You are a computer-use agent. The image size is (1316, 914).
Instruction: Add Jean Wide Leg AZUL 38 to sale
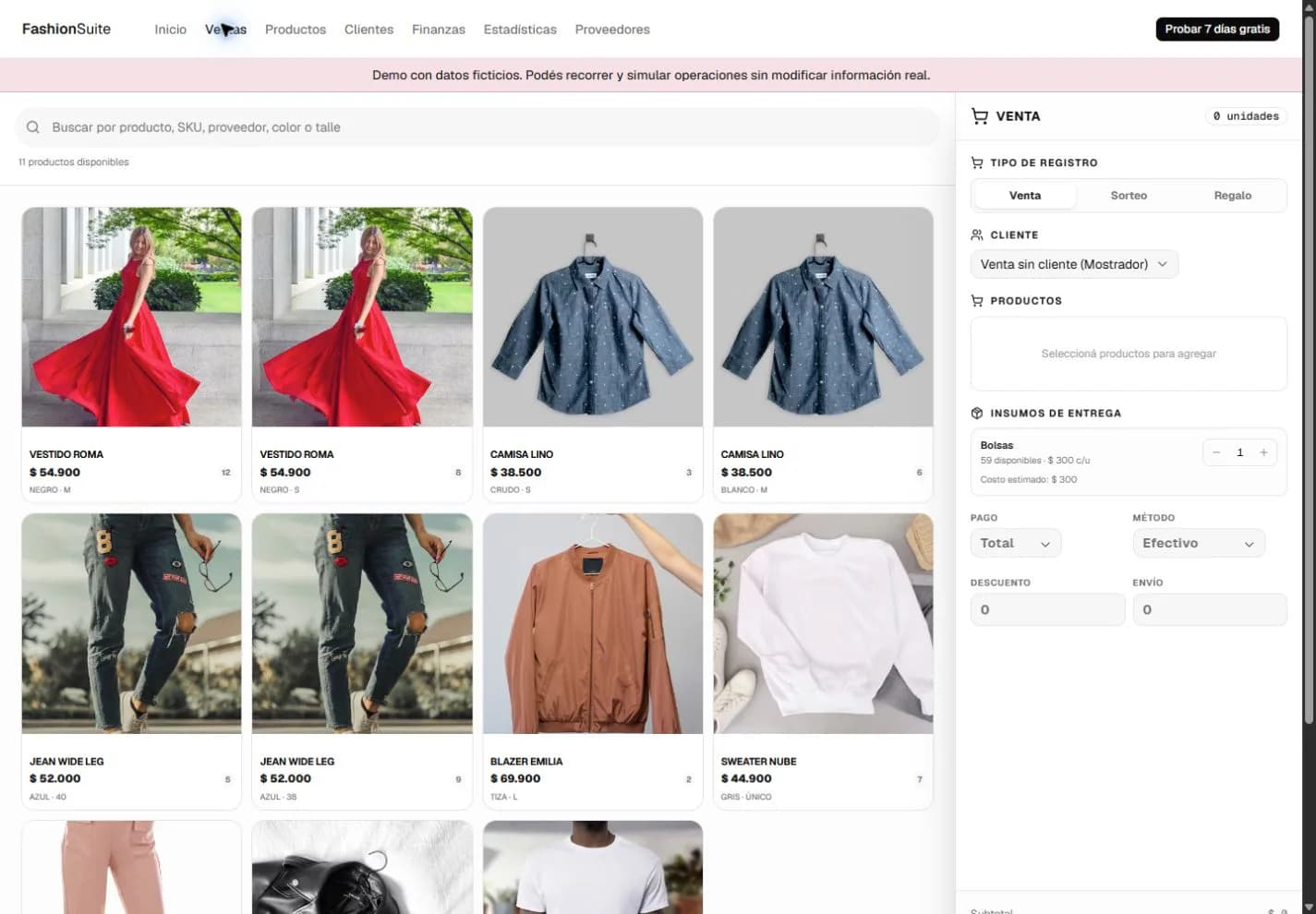(x=362, y=662)
